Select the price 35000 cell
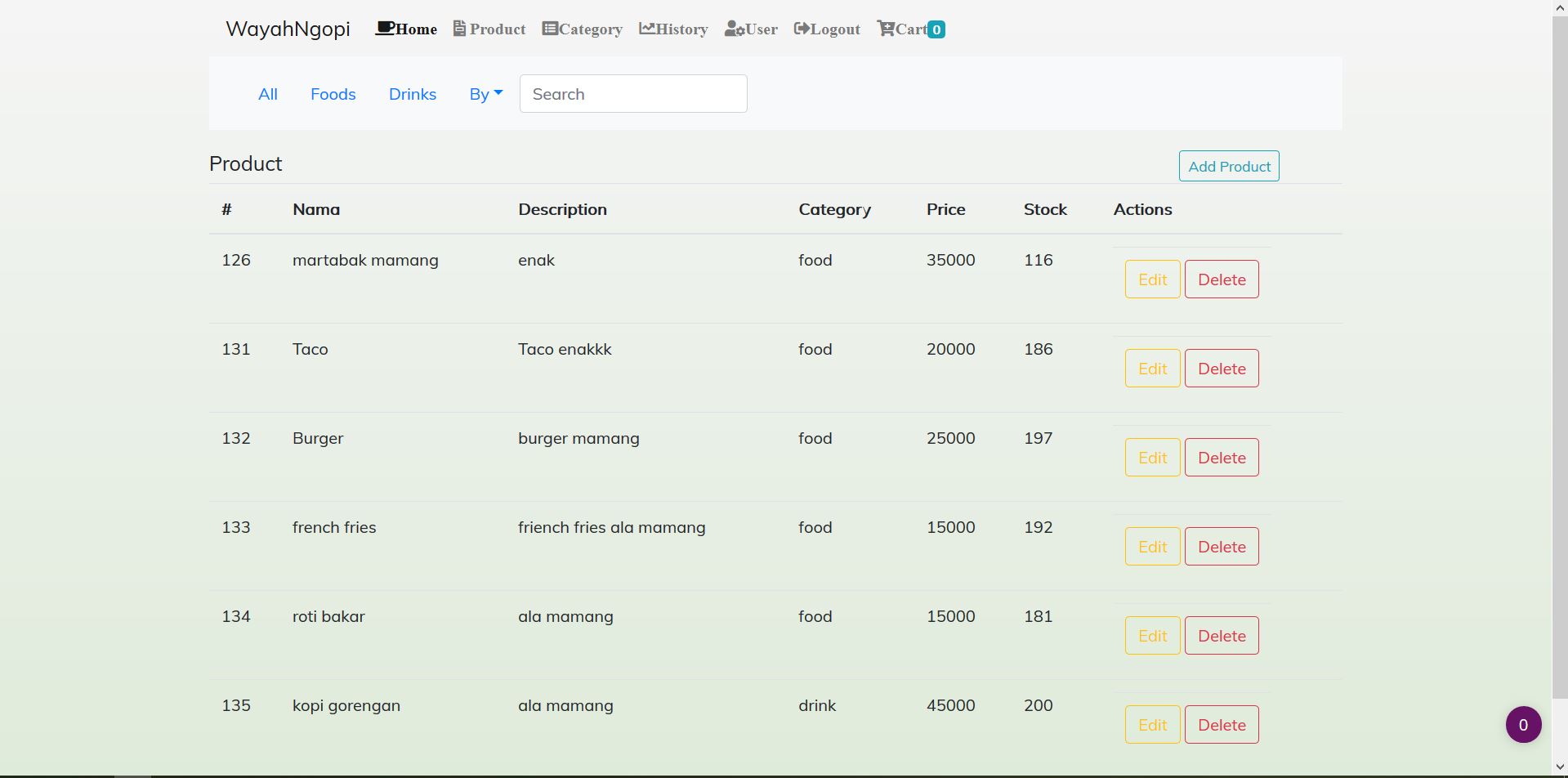The image size is (1568, 778). pos(950,260)
